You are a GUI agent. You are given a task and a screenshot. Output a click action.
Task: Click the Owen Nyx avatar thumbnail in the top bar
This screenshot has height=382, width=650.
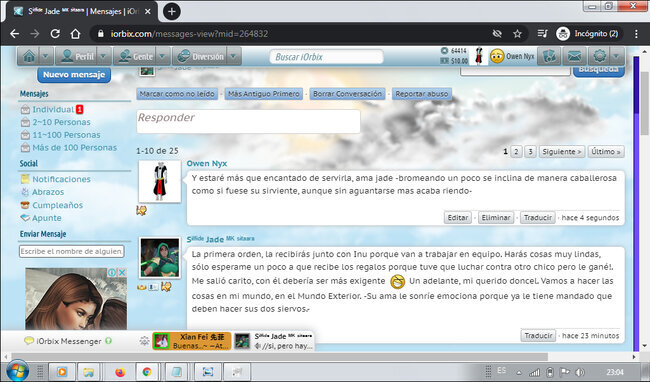coord(479,56)
